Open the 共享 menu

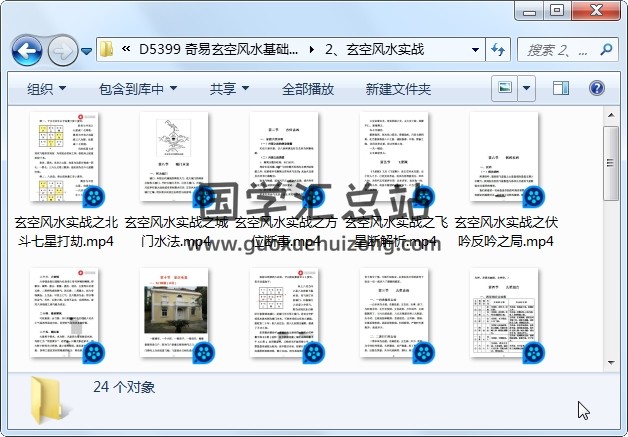230,89
